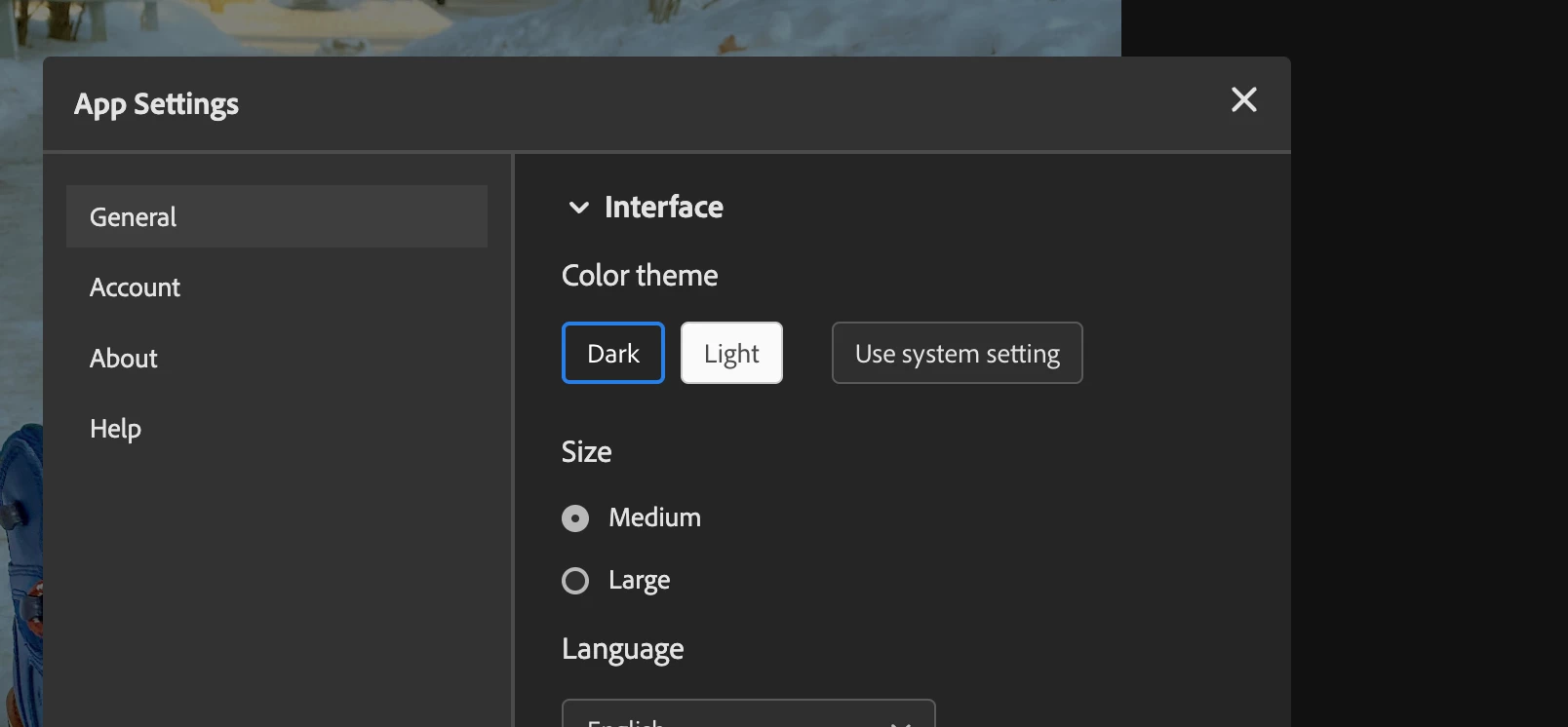Click the Language label

point(623,649)
